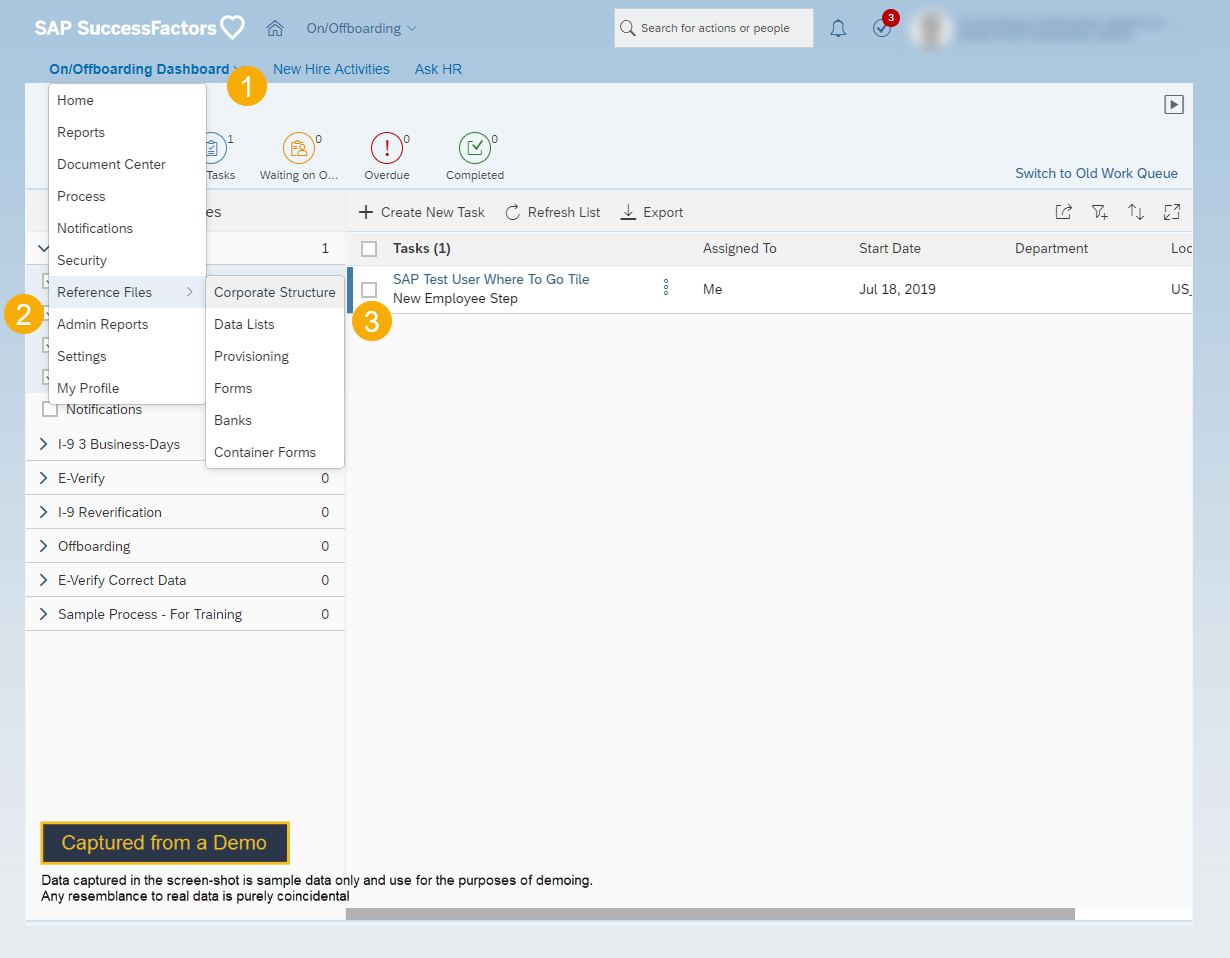
Task: Open the On/Offboarding Dashboard tab
Action: [x=139, y=69]
